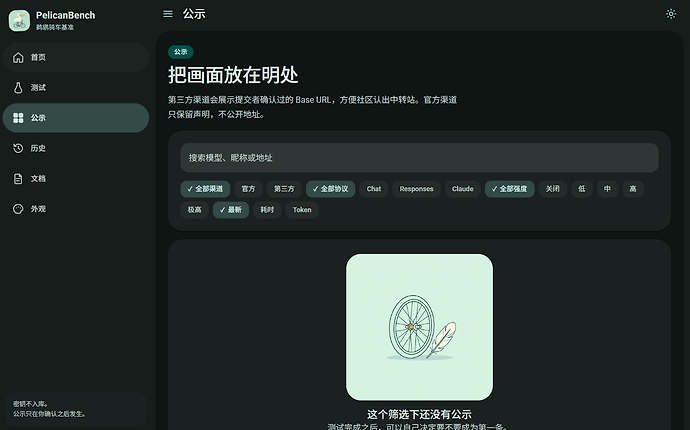
Task: Toggle the hamburger menu icon
Action: [x=168, y=14]
